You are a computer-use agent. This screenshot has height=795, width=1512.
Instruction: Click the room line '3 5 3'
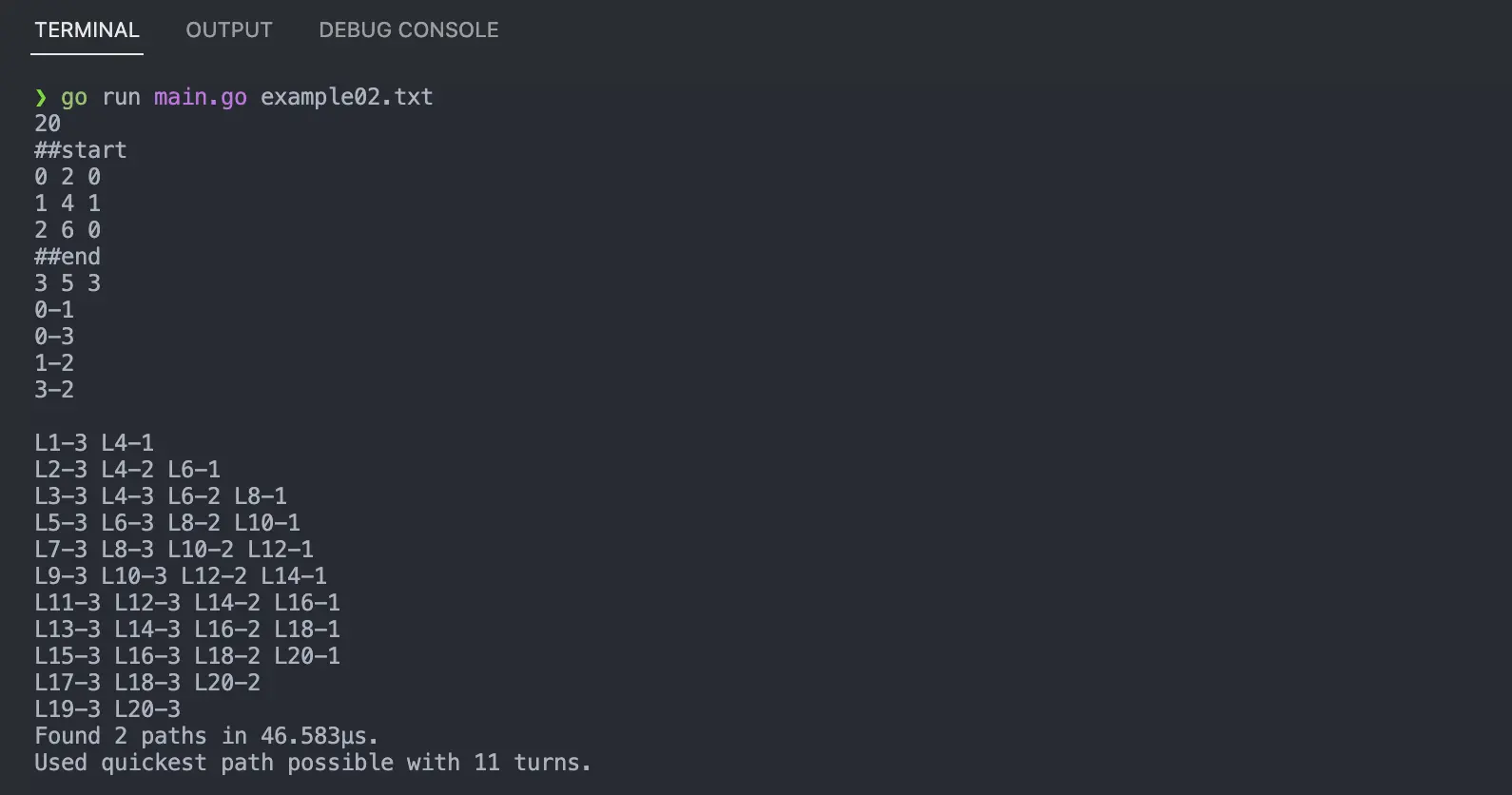(x=68, y=283)
